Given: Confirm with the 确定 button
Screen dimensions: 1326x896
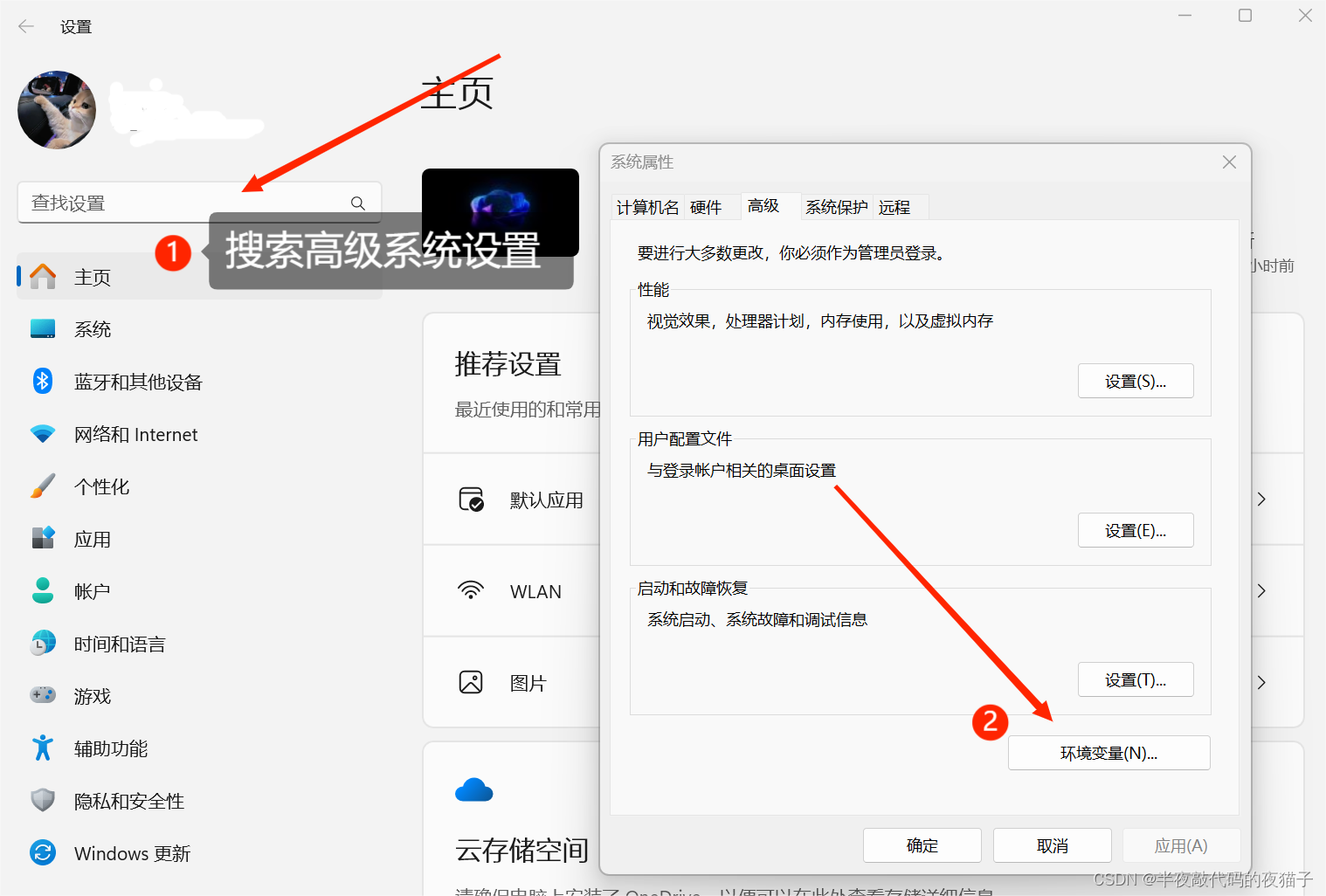Looking at the screenshot, I should (922, 845).
